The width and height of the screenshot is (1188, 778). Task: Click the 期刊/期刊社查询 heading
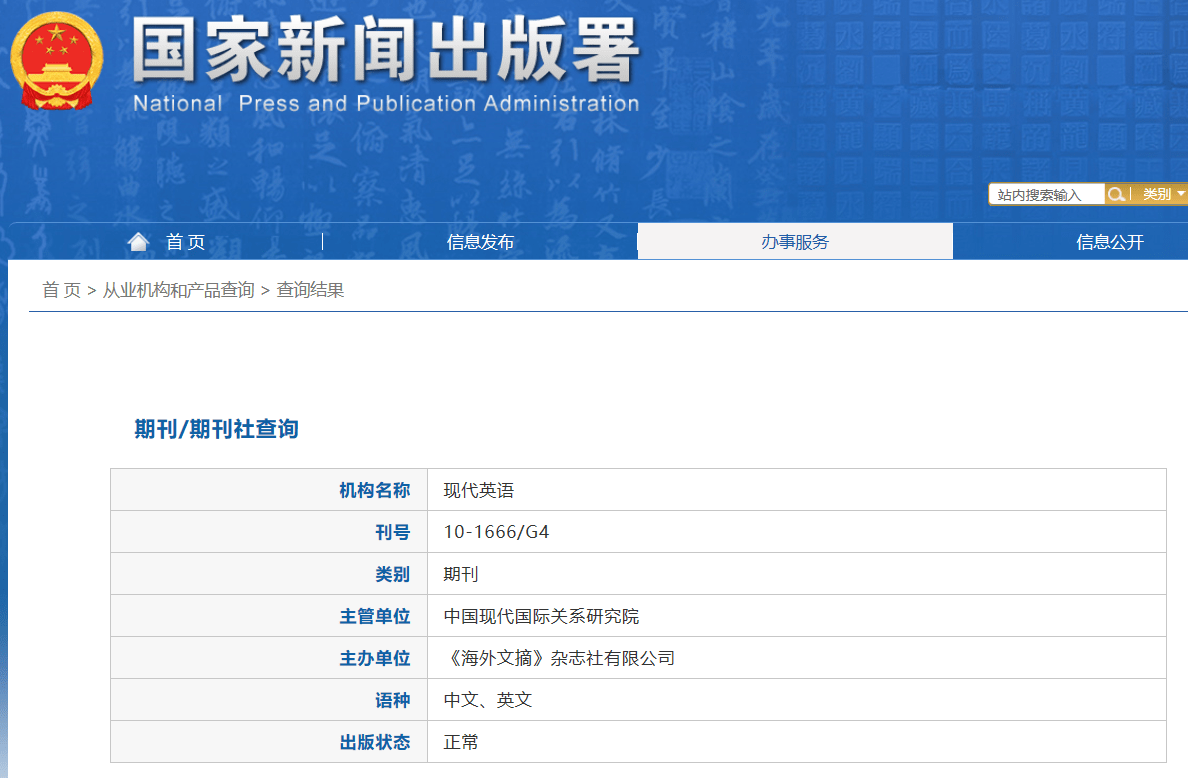tap(217, 430)
